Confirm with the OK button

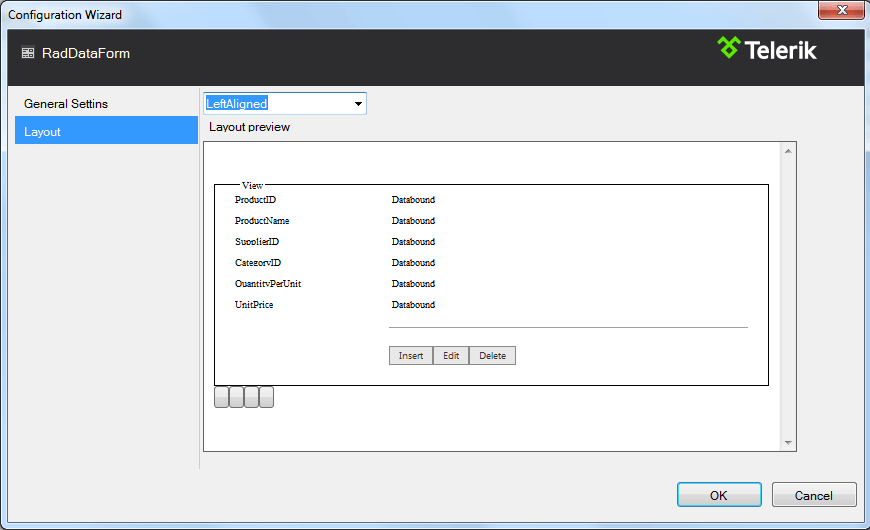(719, 494)
